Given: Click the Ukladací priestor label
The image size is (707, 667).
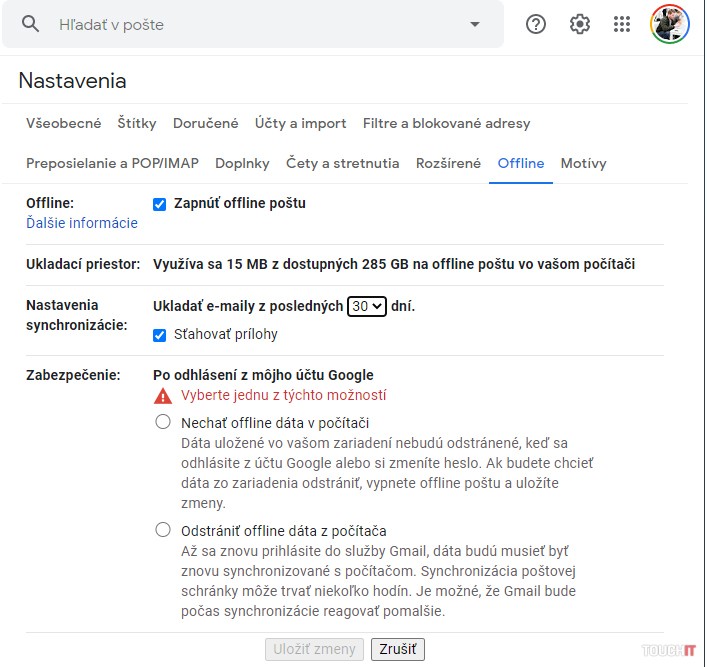Looking at the screenshot, I should pos(83,264).
